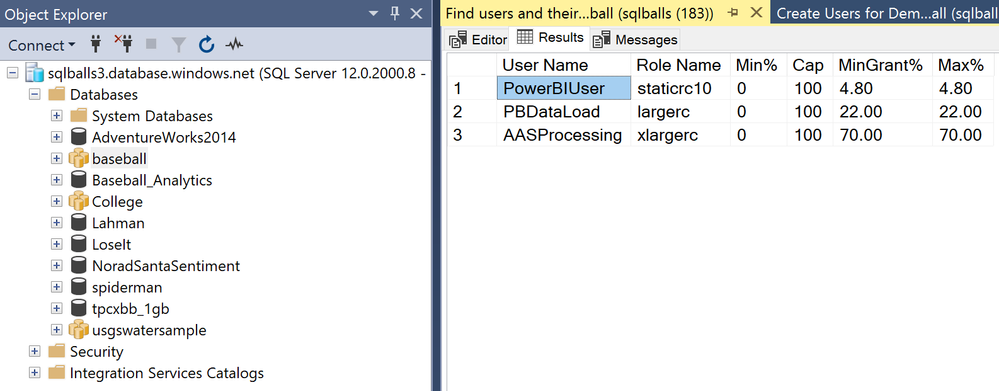Open the Connect dropdown menu

[41, 45]
